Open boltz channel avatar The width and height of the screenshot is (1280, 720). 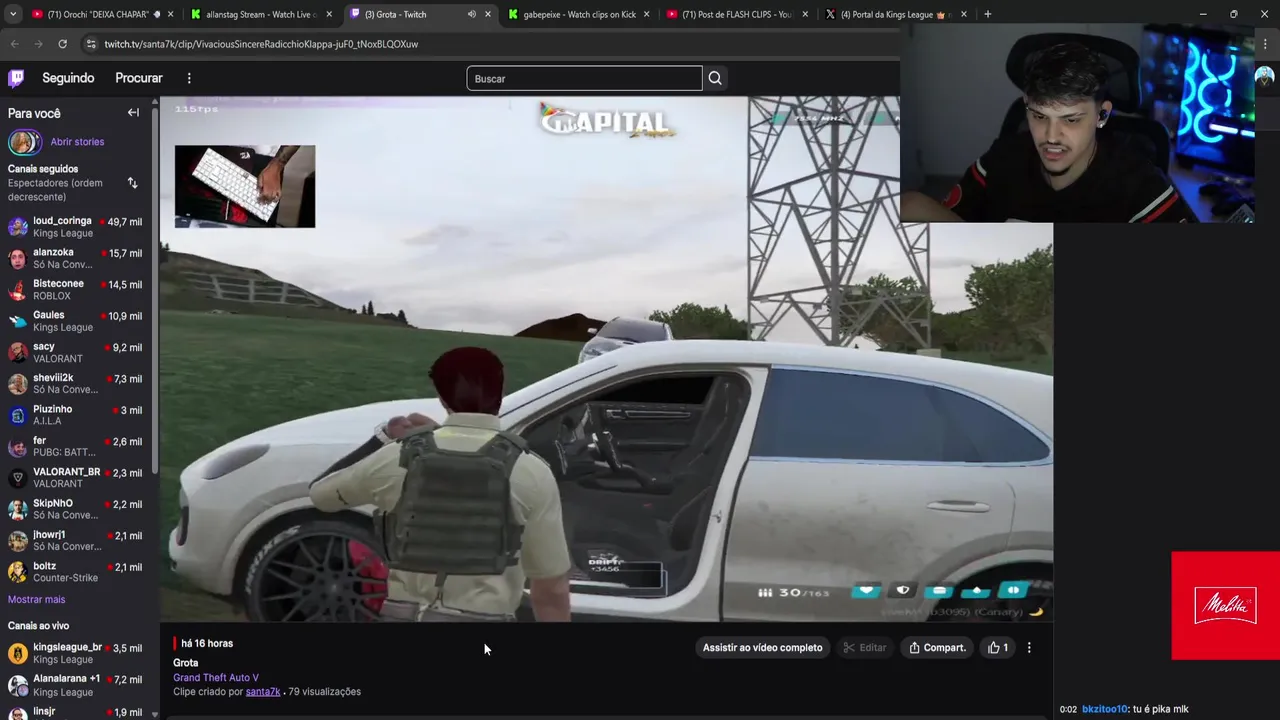[x=18, y=572]
